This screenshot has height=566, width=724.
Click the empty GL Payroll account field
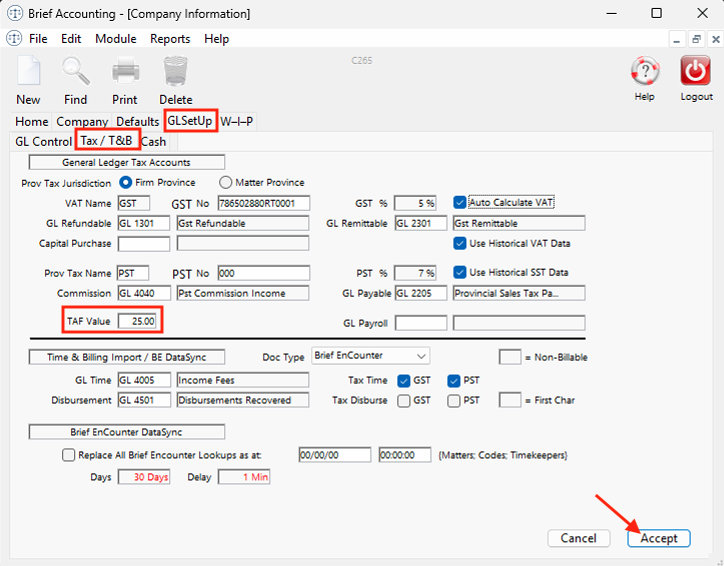click(421, 323)
